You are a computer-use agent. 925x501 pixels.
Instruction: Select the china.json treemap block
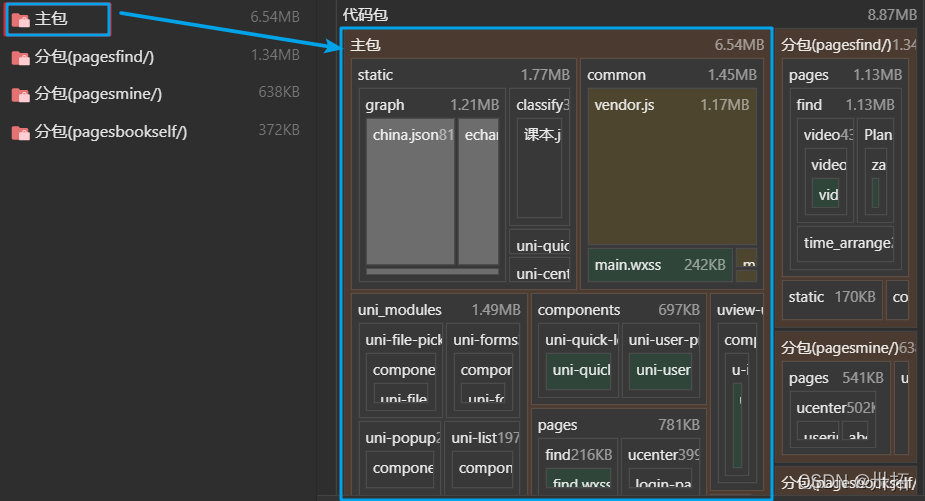click(x=411, y=192)
